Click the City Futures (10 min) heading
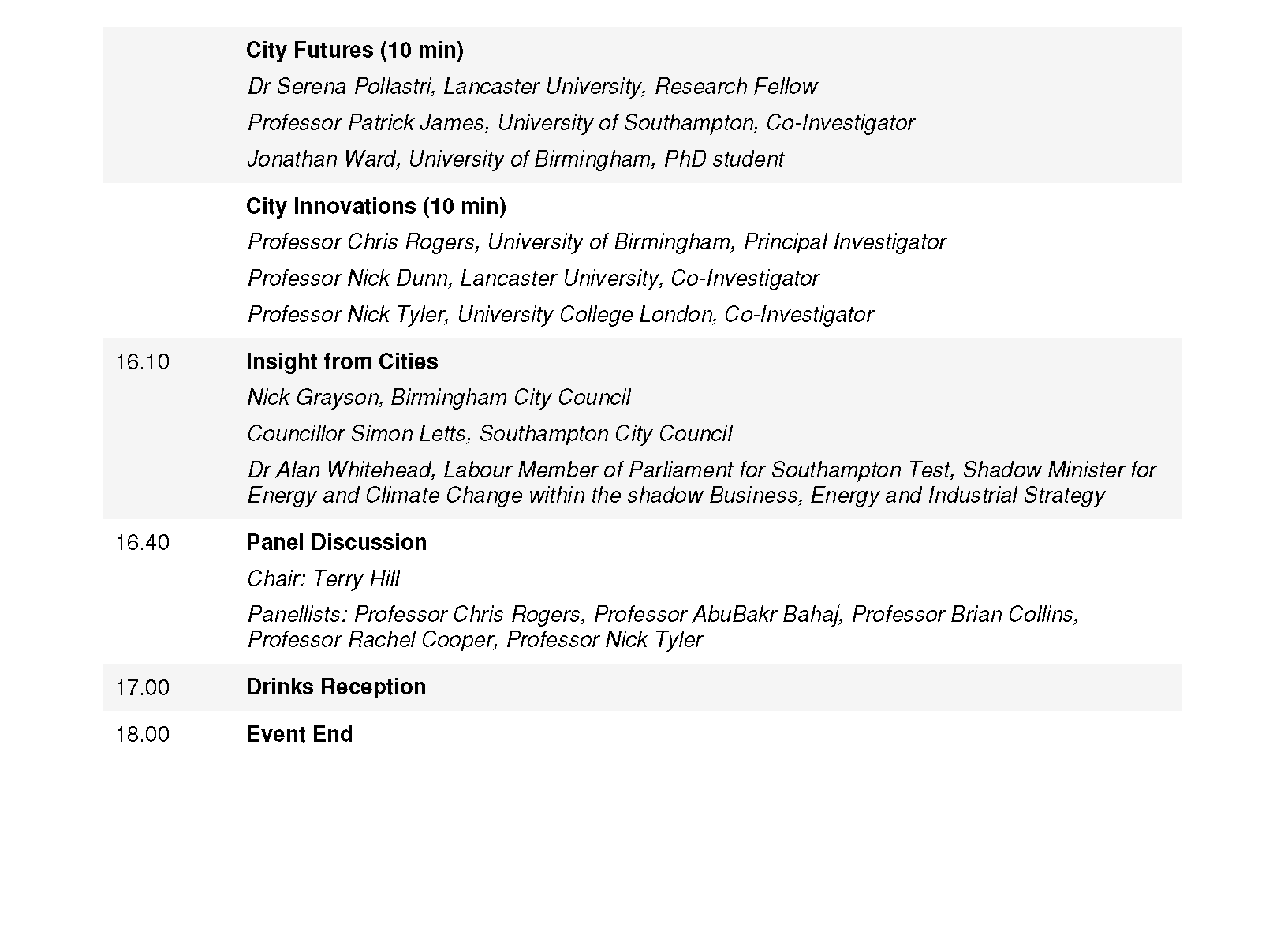 point(354,51)
